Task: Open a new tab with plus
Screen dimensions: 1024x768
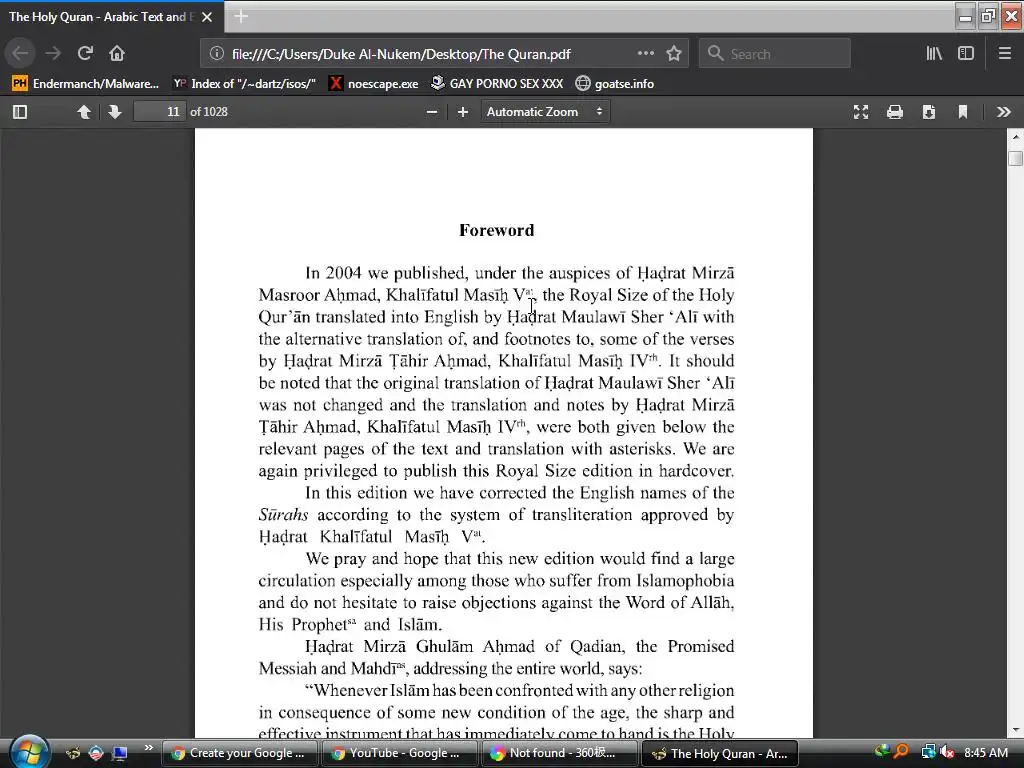Action: click(241, 16)
